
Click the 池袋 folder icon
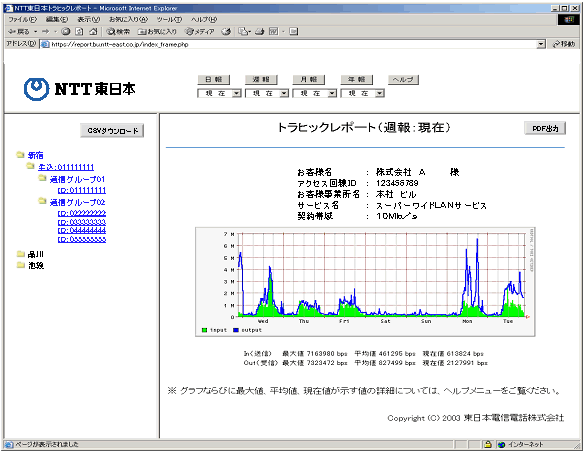pyautogui.click(x=21, y=265)
